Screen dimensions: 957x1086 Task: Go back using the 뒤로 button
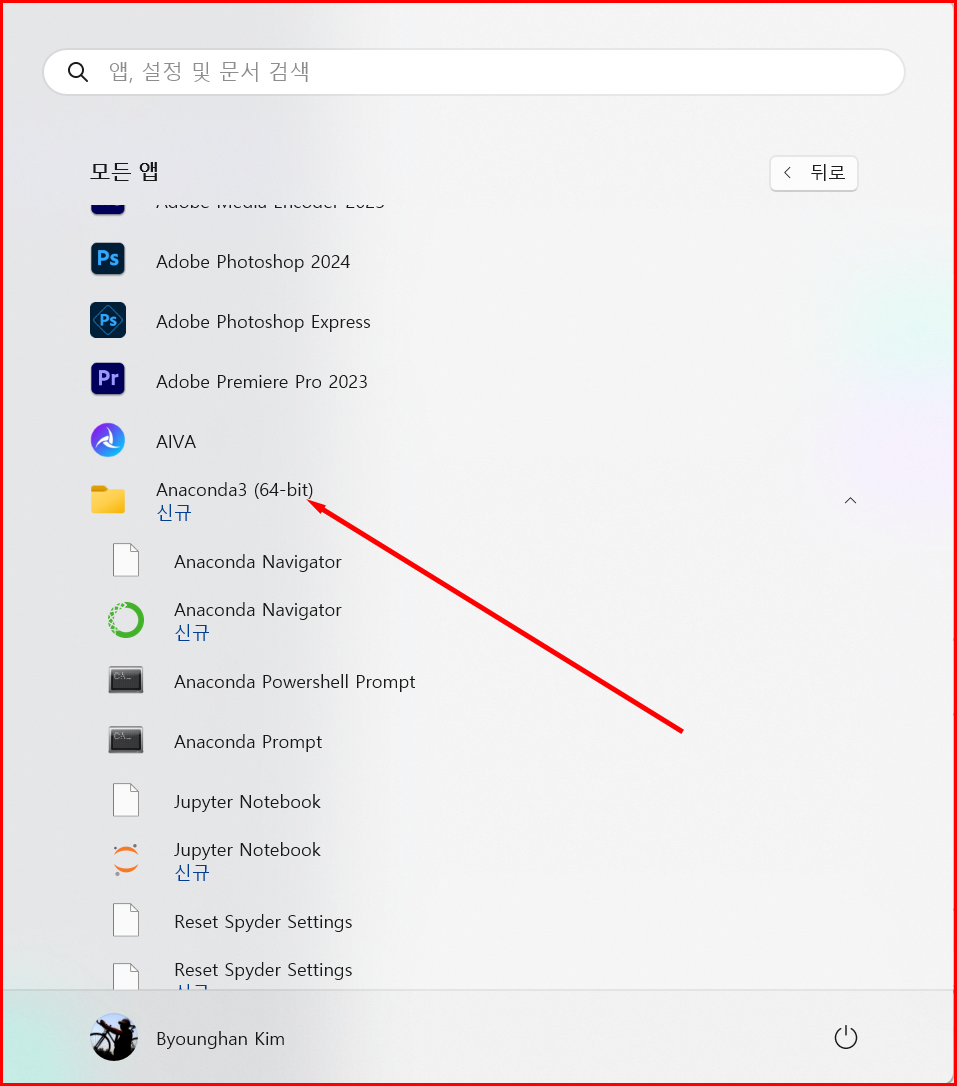pyautogui.click(x=814, y=172)
